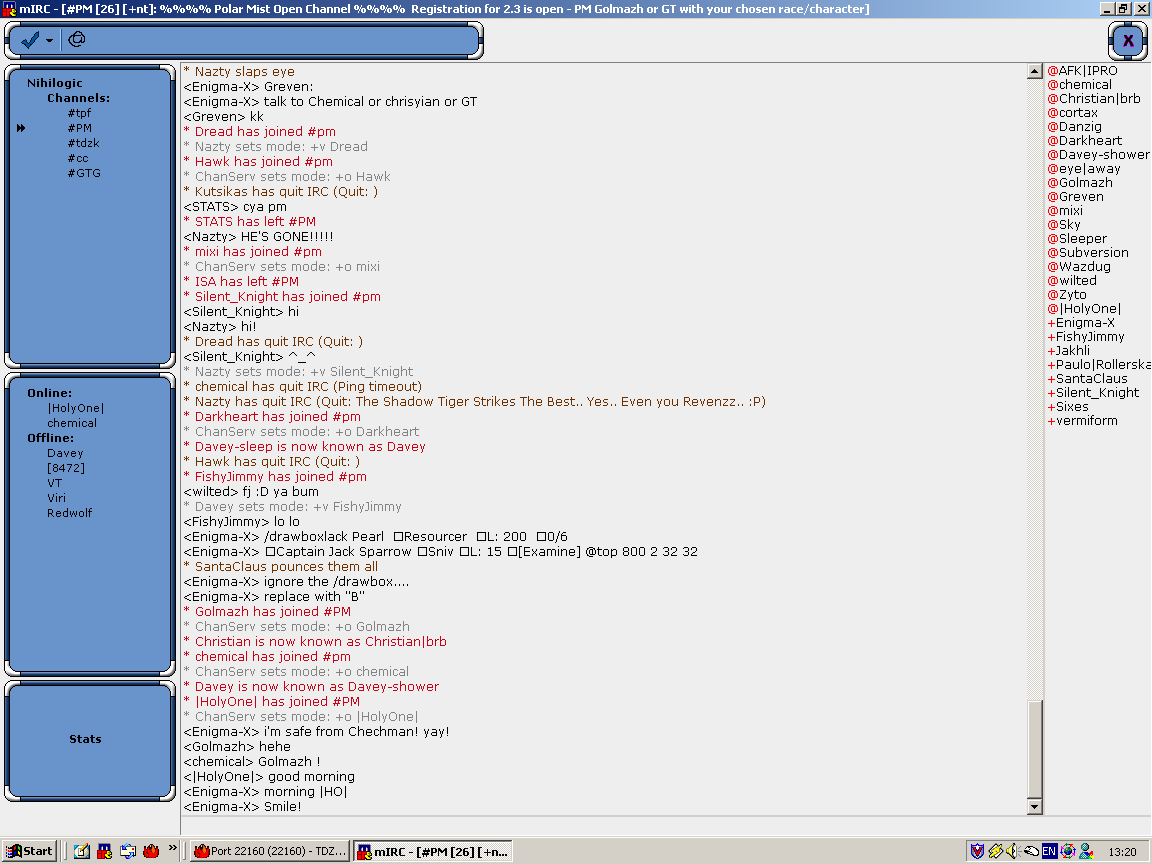Image resolution: width=1152 pixels, height=864 pixels.
Task: Click the flame quick launch icon
Action: tap(151, 852)
